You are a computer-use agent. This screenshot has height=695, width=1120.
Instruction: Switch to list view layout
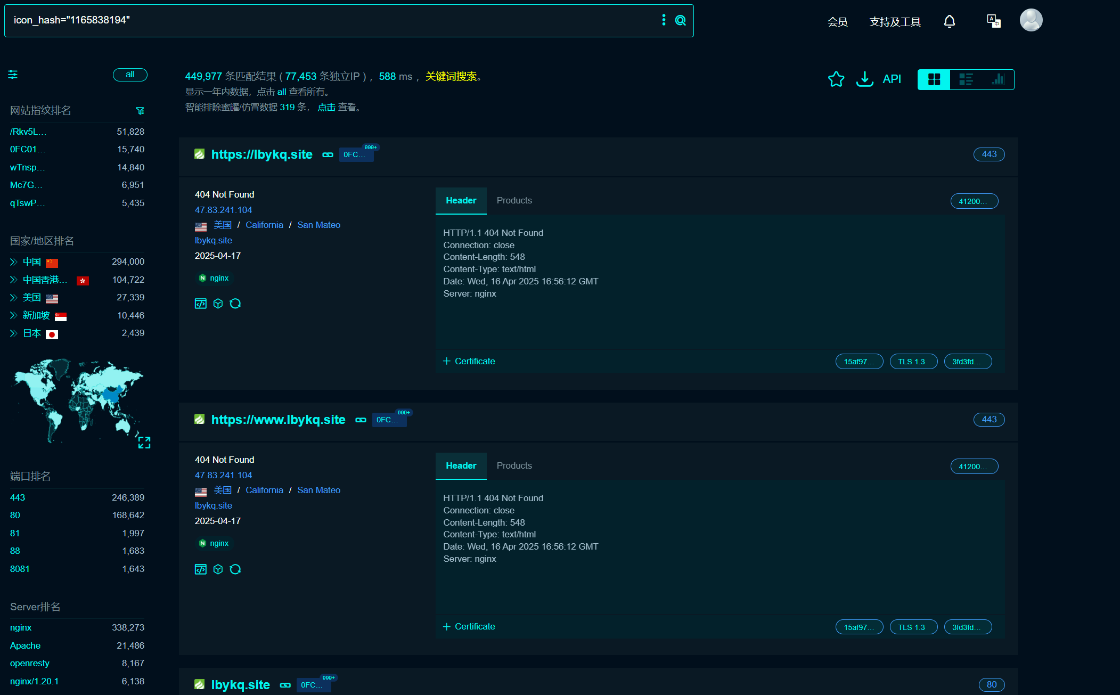pos(966,79)
